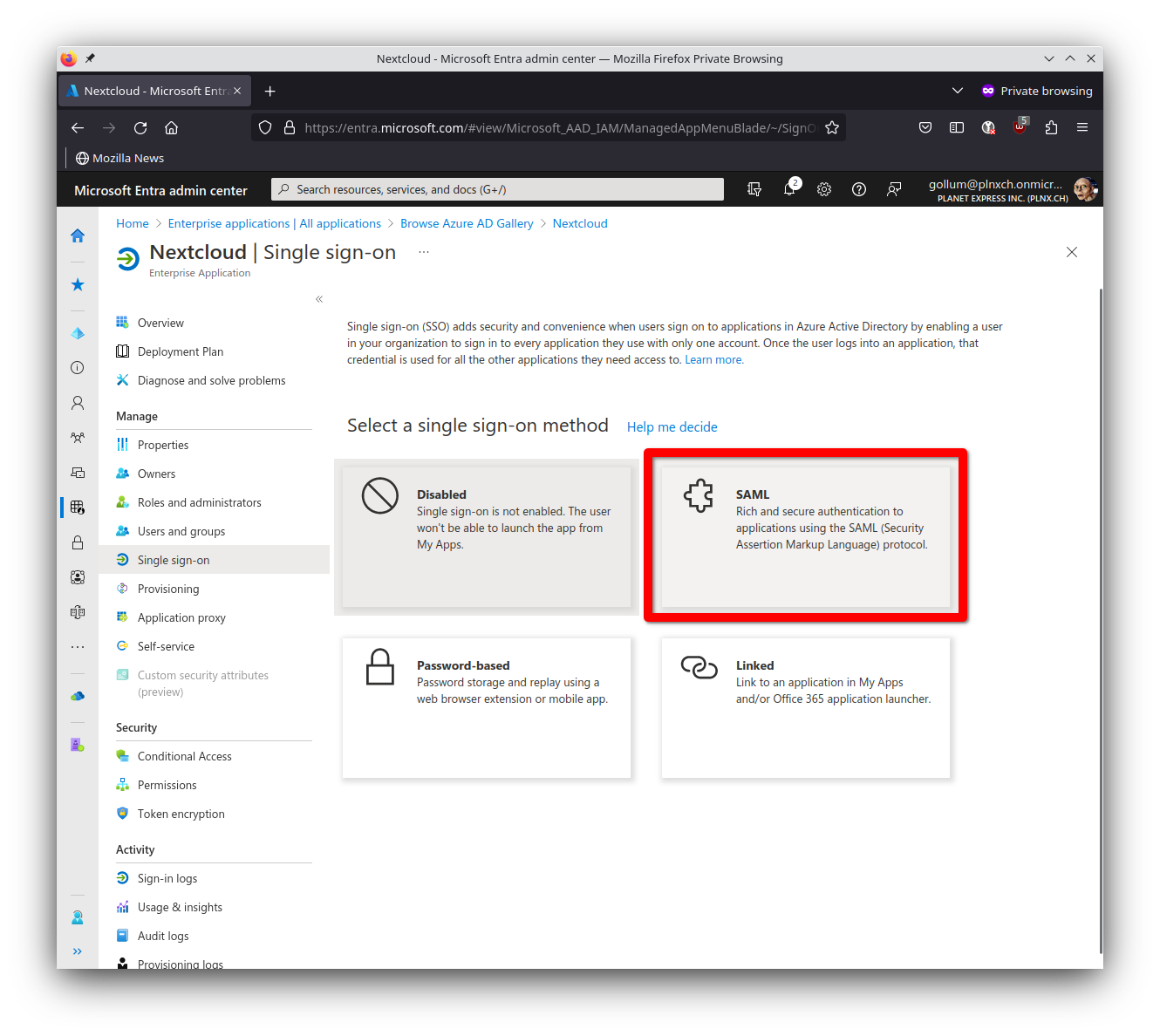This screenshot has width=1160, height=1036.
Task: Select the Linked sign-on method
Action: pos(805,707)
